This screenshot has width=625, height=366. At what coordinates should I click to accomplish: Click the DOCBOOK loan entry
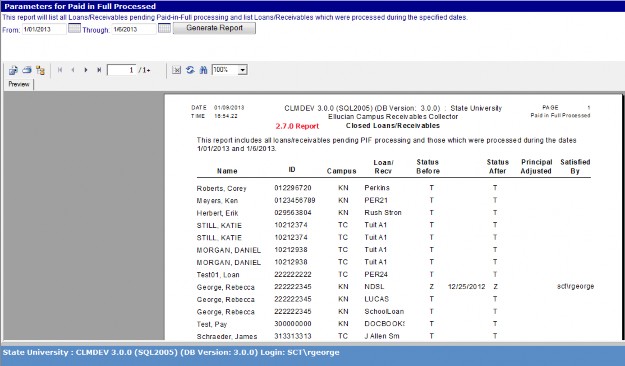pyautogui.click(x=384, y=324)
